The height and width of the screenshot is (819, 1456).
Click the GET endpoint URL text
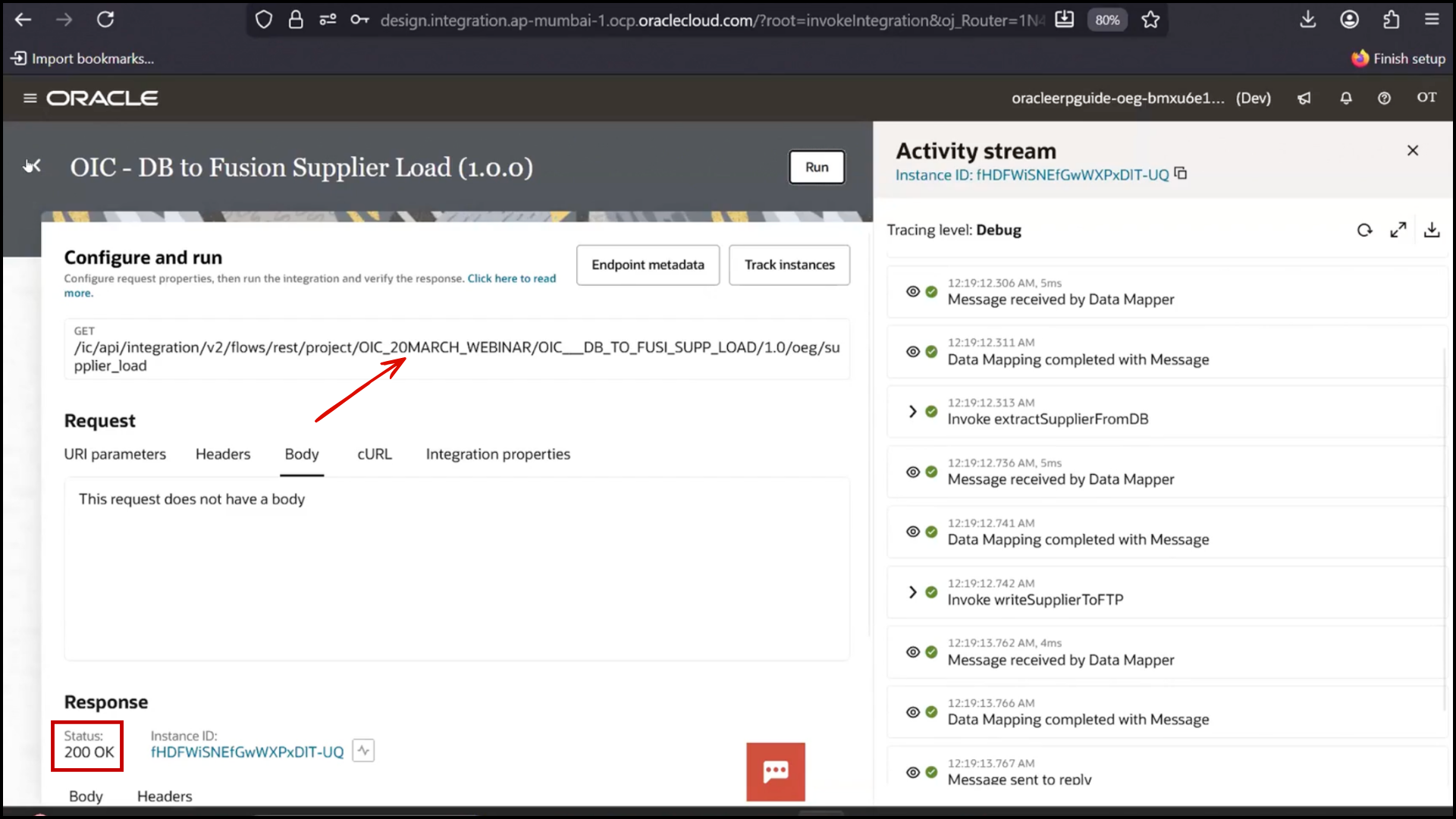[x=457, y=356]
